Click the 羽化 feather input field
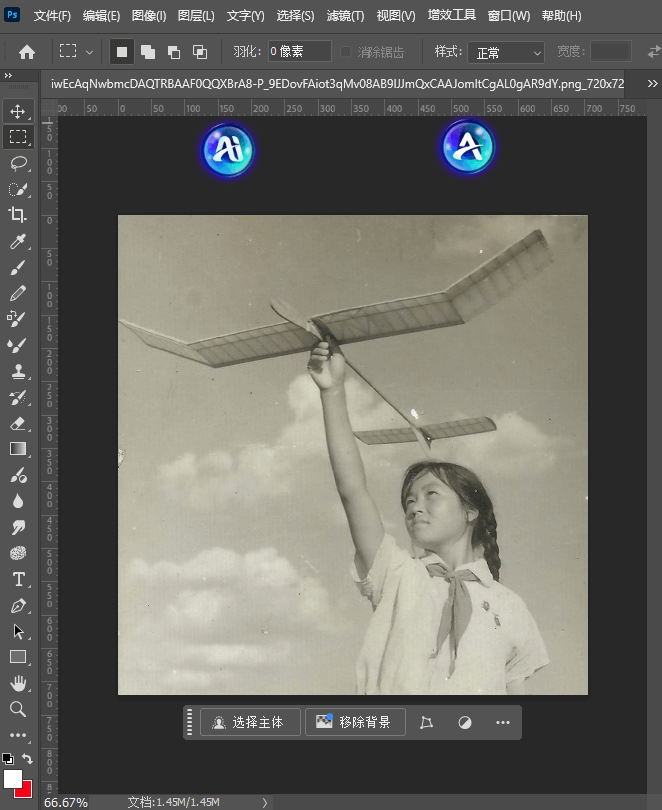 pyautogui.click(x=298, y=52)
